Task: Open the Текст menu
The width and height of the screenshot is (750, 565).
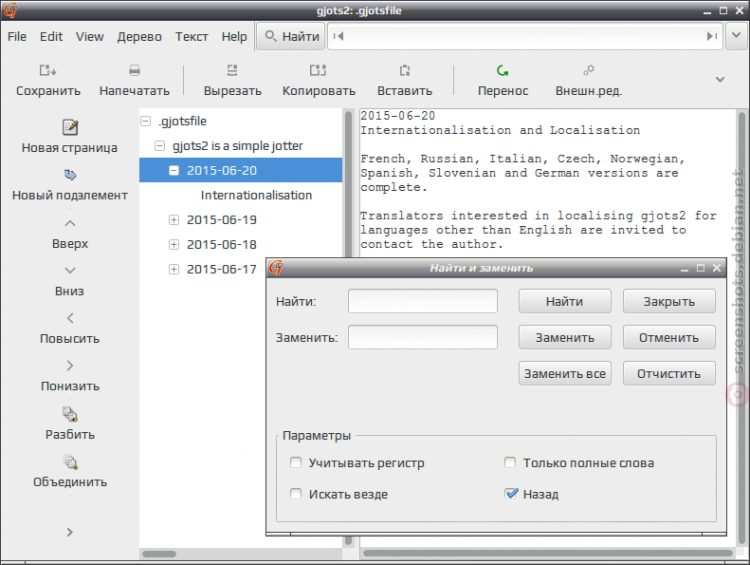Action: click(191, 37)
